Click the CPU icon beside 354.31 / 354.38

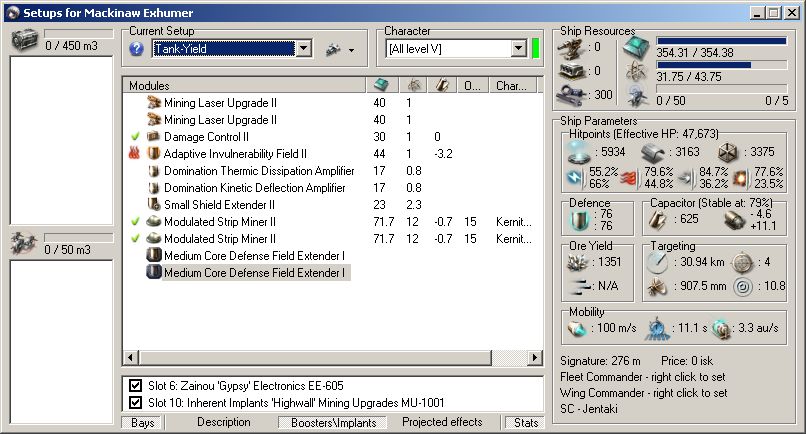pos(637,48)
